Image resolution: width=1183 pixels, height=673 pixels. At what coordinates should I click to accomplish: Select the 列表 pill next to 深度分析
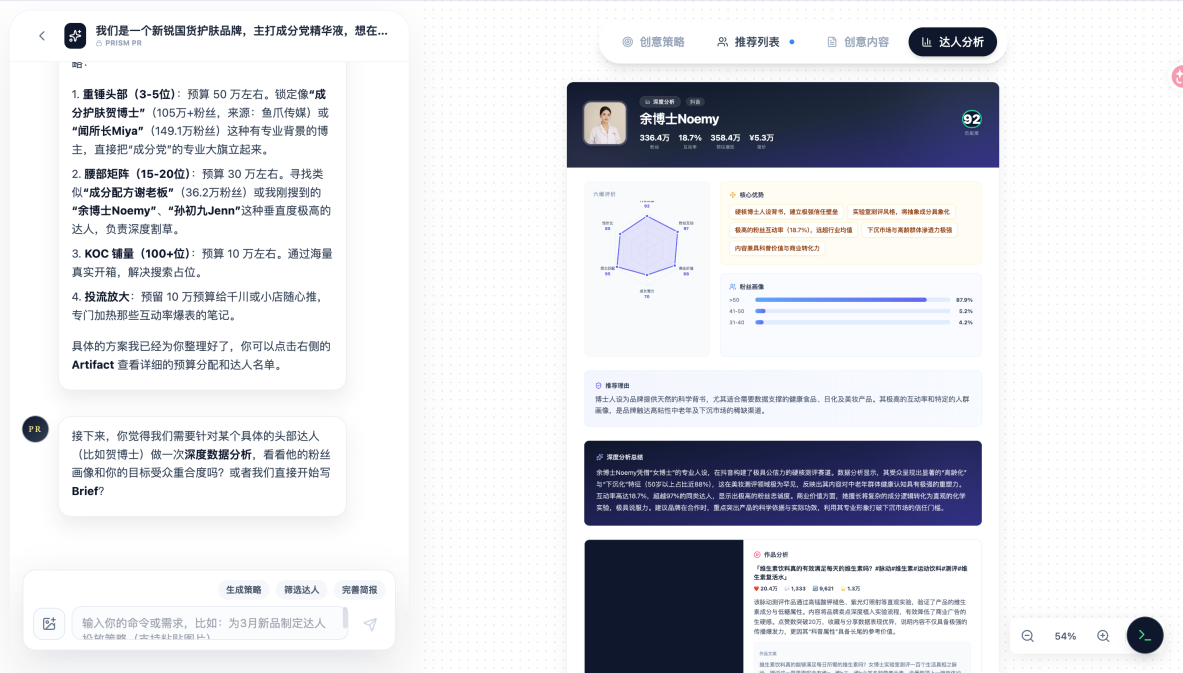point(695,101)
